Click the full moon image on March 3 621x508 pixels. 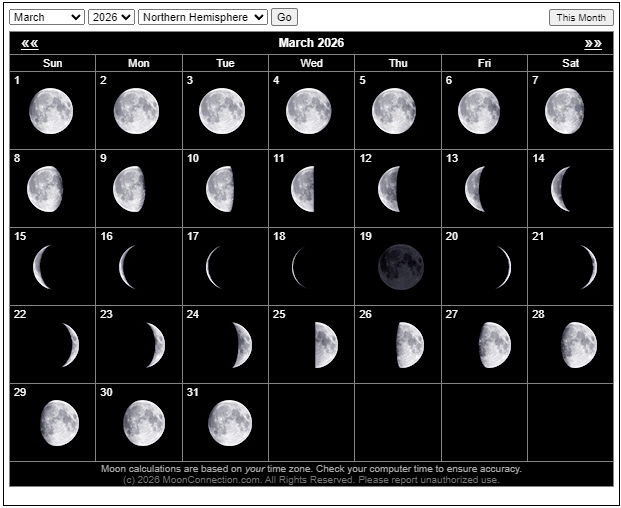[222, 111]
